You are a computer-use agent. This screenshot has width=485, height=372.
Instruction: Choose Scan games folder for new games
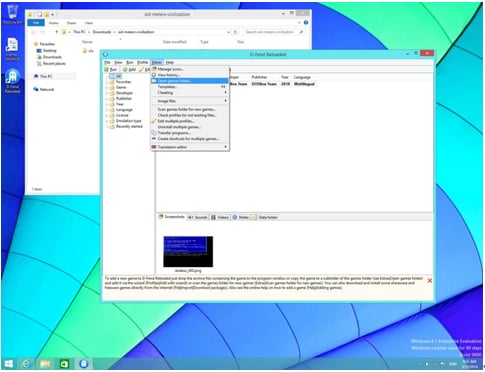189,109
